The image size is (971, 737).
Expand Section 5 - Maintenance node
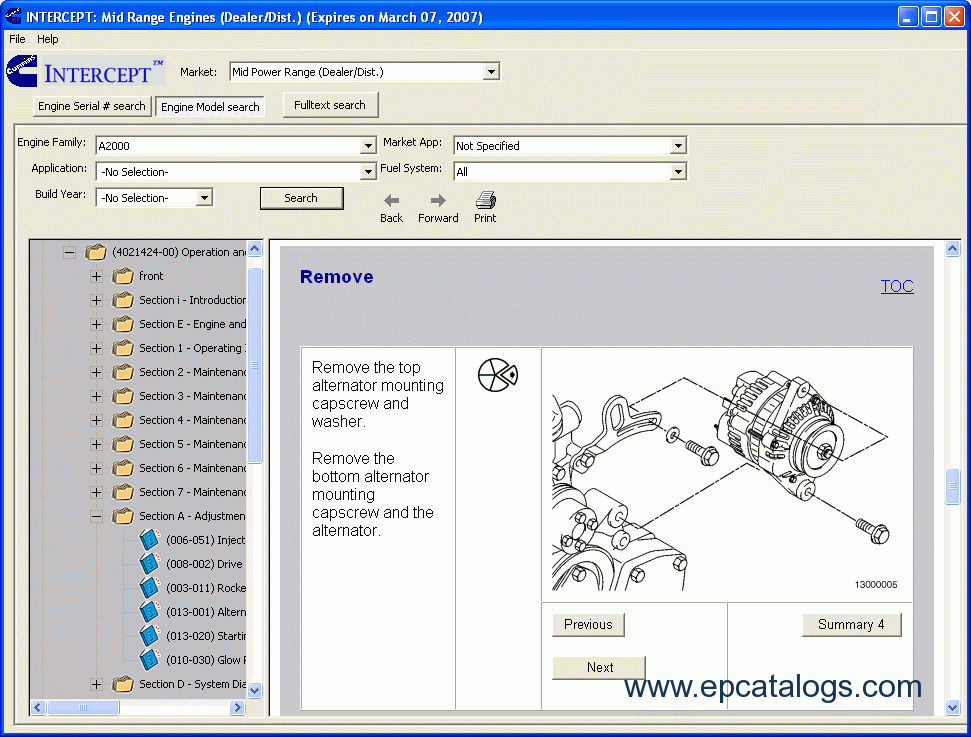(96, 444)
